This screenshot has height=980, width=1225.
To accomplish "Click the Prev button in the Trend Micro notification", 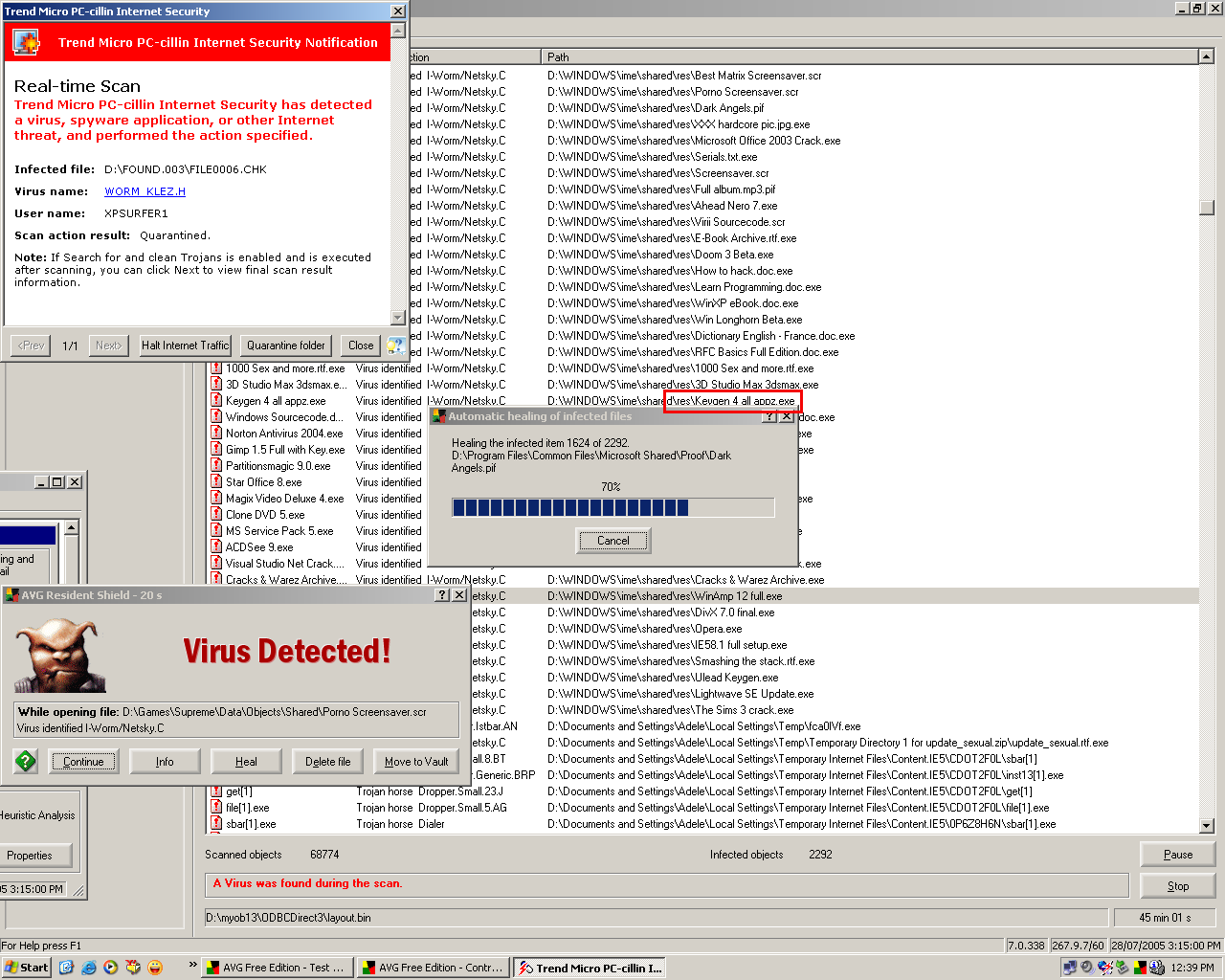I will pyautogui.click(x=31, y=345).
